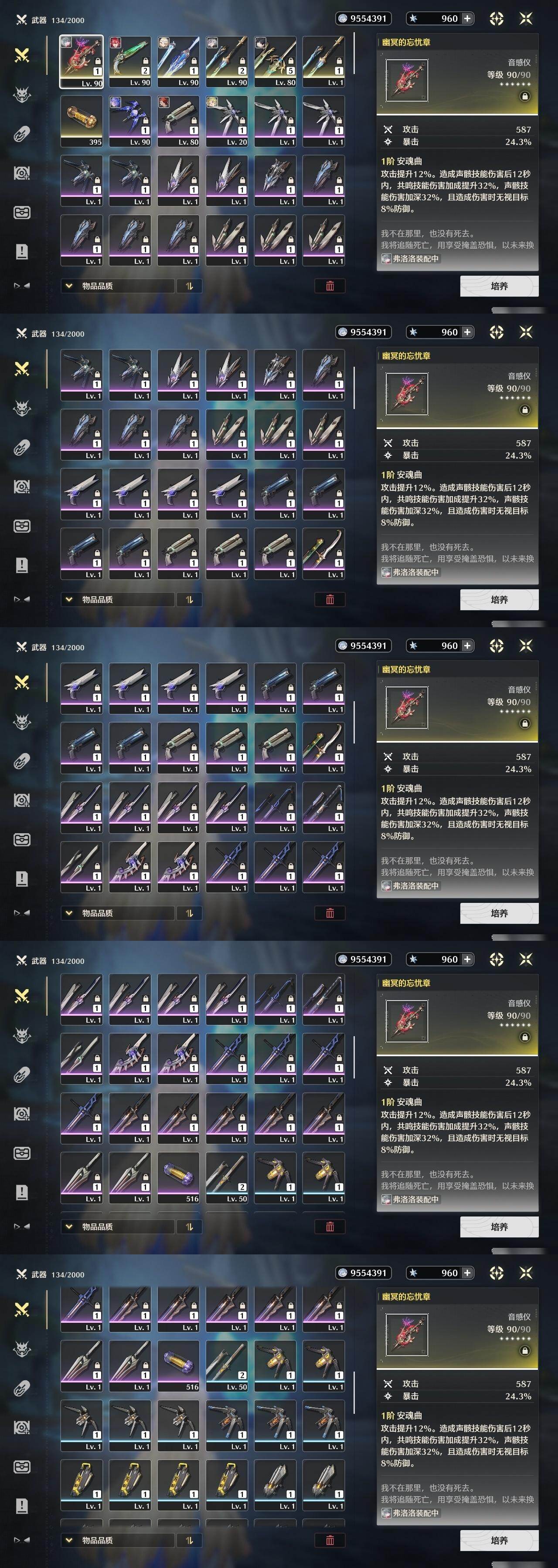Add astrite with the plus beside topmost 960
The image size is (558, 1568).
tap(467, 18)
